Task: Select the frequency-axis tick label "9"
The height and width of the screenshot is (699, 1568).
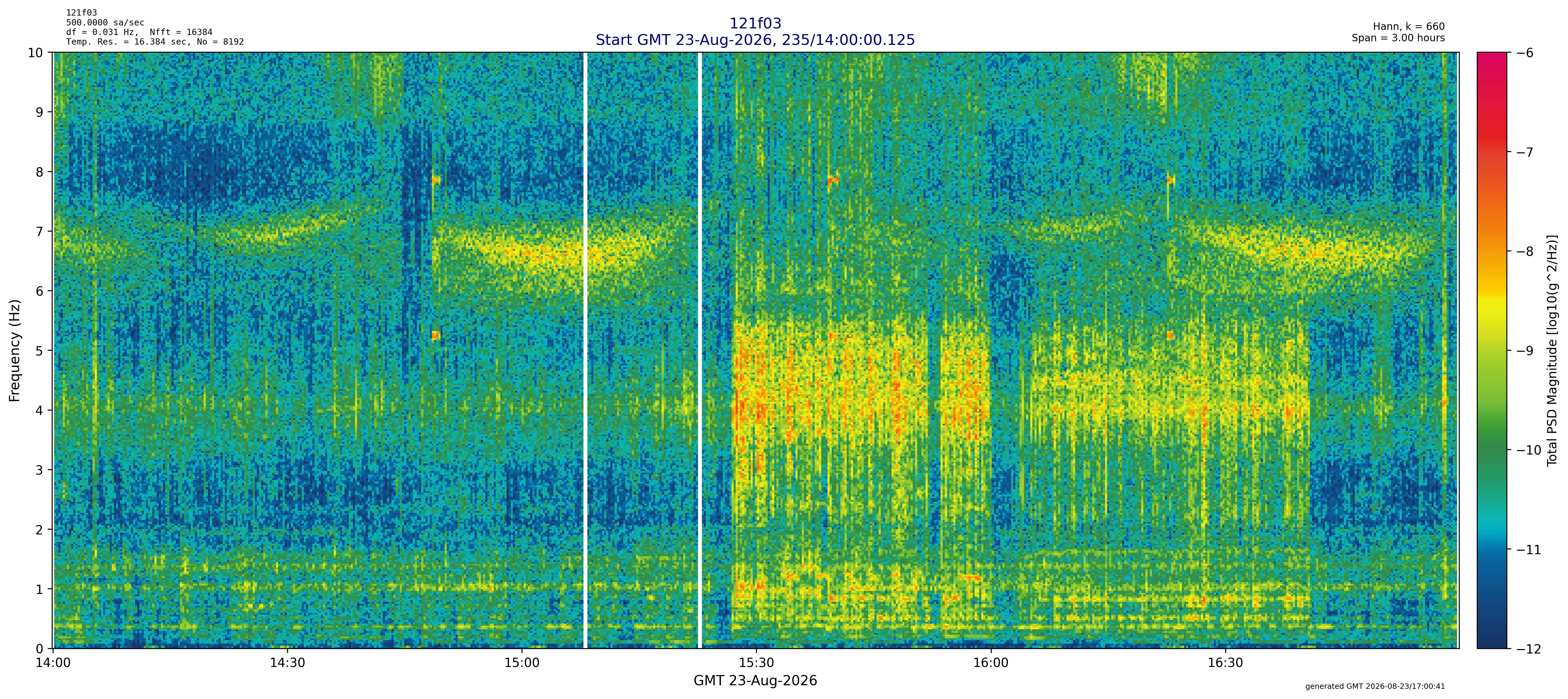Action: [39, 112]
